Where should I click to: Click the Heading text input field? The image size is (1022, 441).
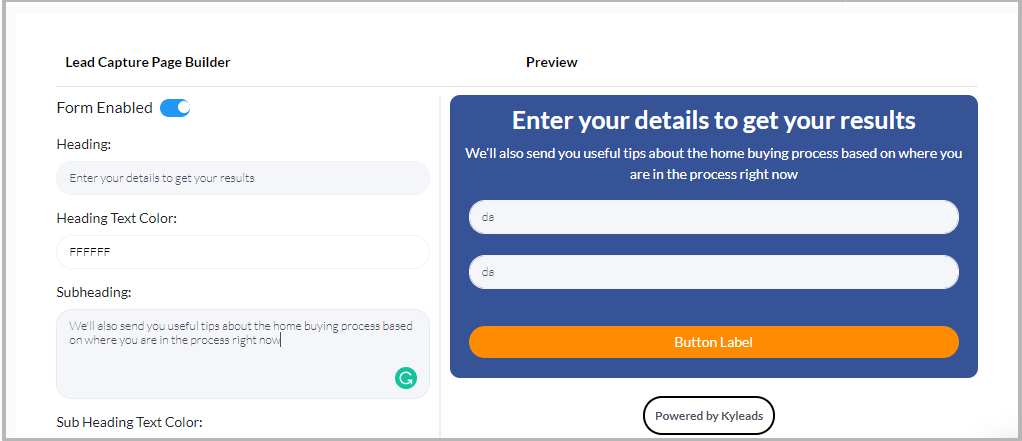pyautogui.click(x=243, y=178)
